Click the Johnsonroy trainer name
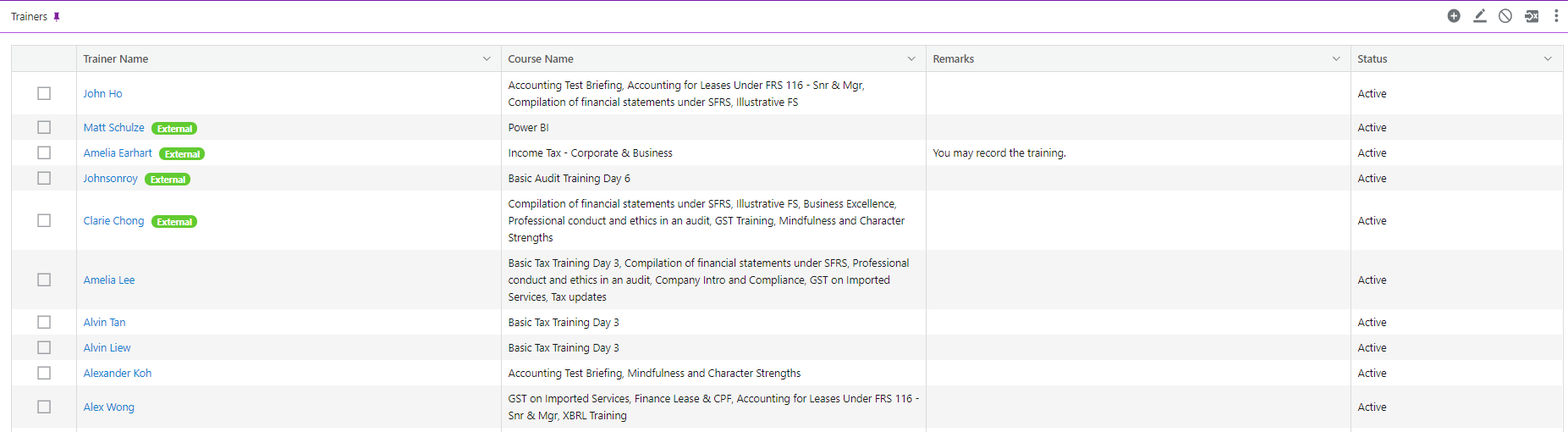The width and height of the screenshot is (1568, 432). click(x=110, y=179)
